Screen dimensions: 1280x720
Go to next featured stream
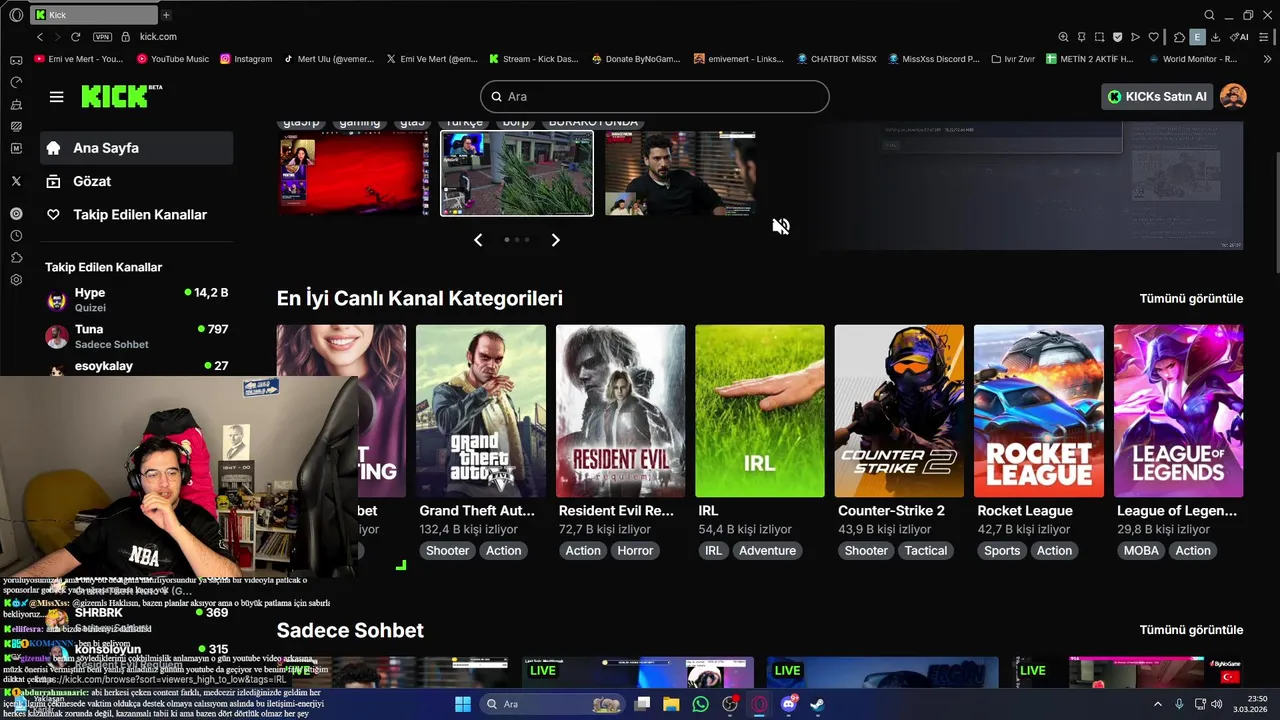(x=556, y=240)
